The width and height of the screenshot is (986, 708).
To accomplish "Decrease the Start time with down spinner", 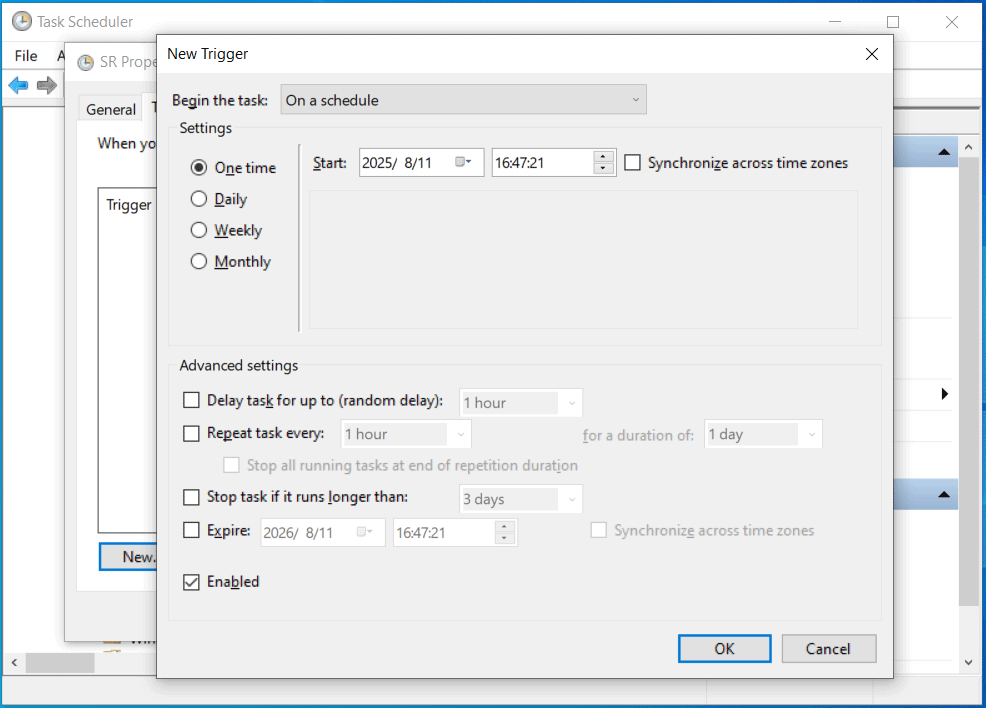I will [603, 169].
